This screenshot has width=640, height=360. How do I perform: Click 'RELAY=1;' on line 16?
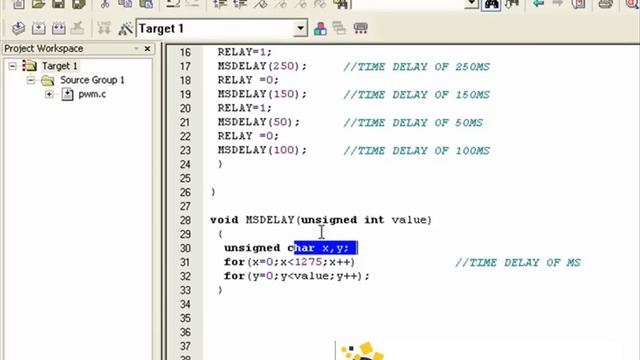244,52
